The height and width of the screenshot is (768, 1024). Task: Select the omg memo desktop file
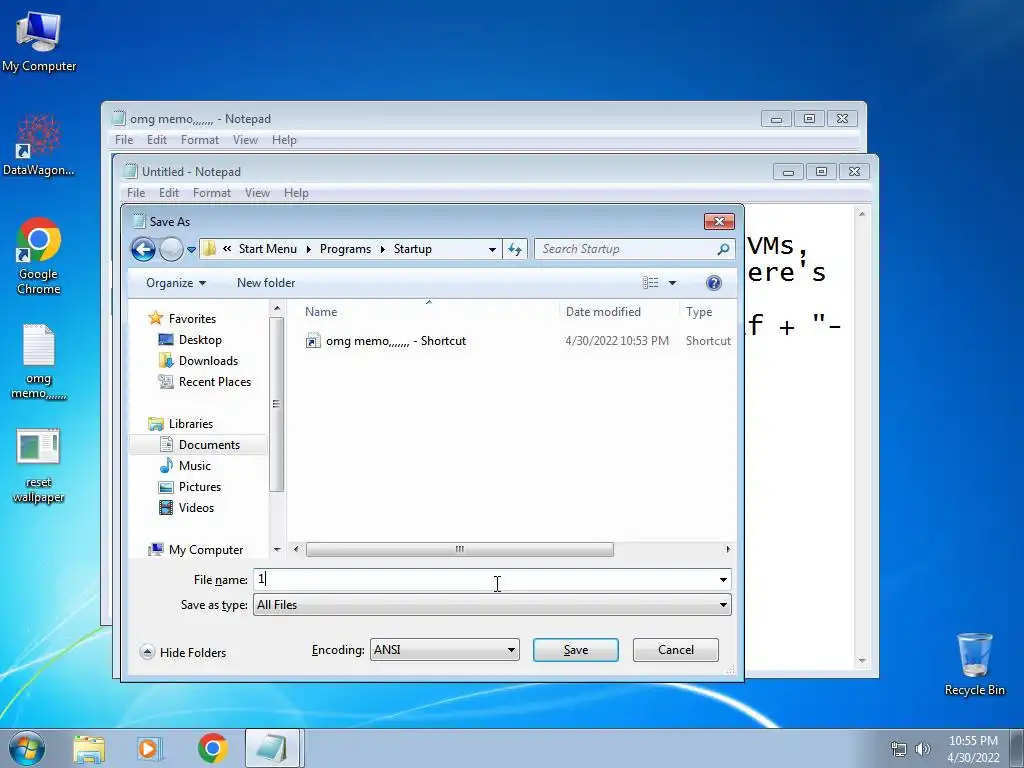point(39,362)
